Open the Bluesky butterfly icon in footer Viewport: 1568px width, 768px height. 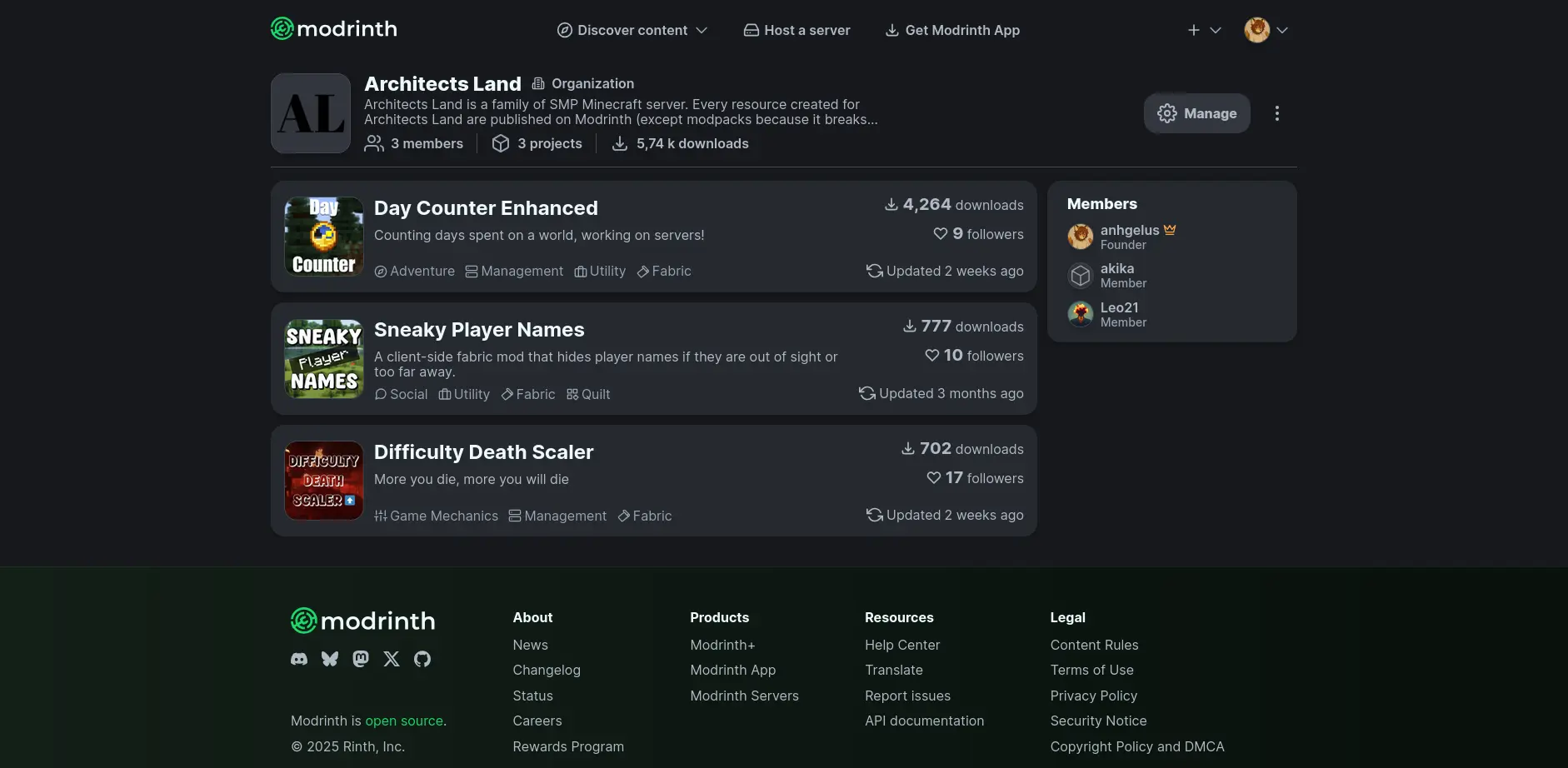(330, 659)
